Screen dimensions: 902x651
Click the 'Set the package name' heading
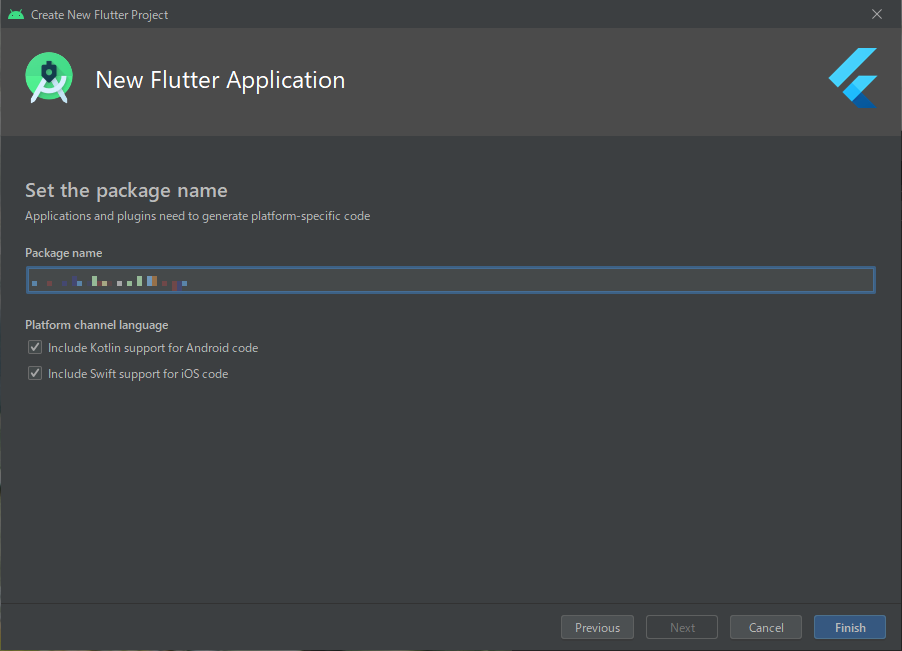point(126,190)
